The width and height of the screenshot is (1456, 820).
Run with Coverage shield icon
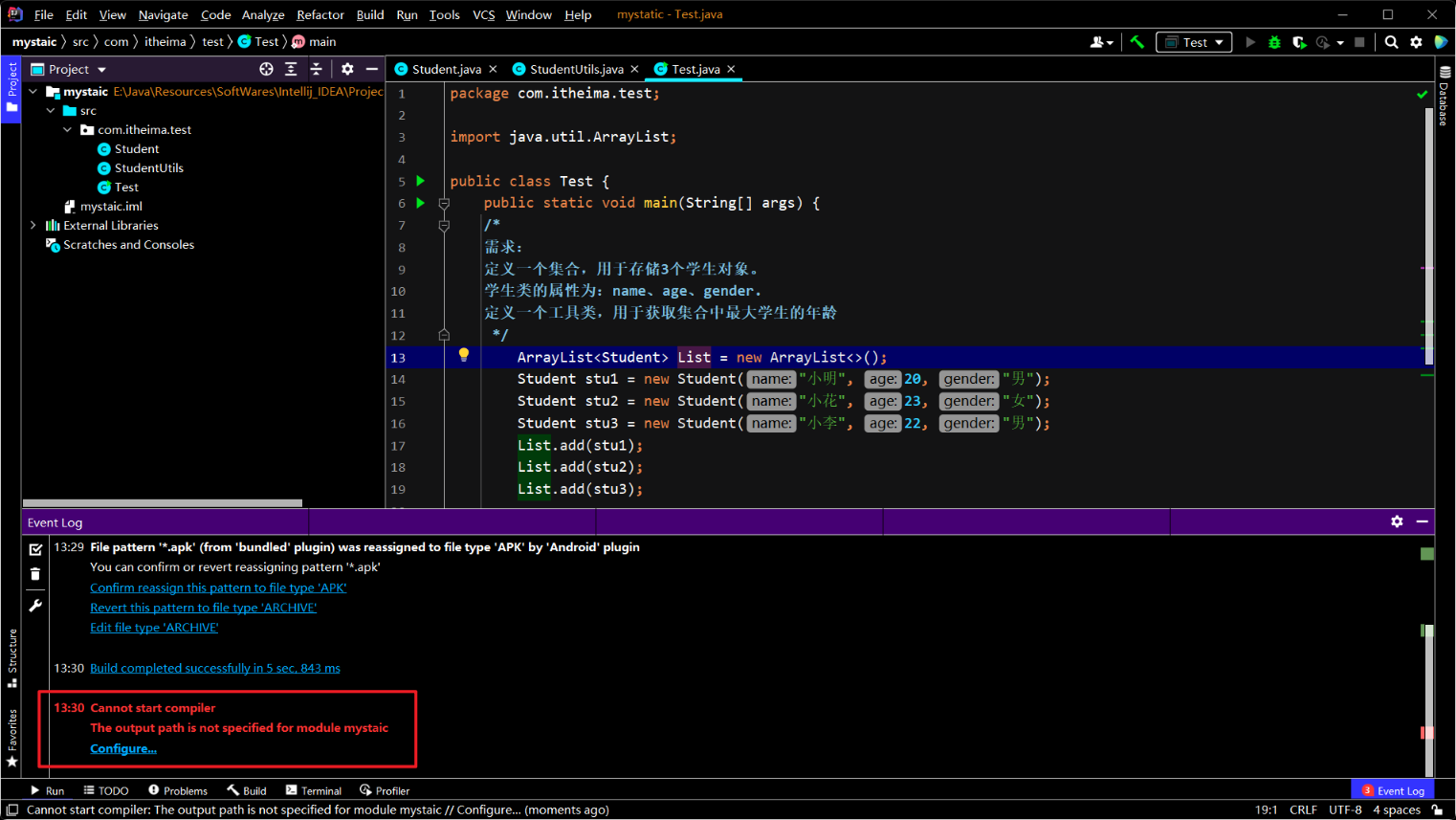coord(1299,42)
